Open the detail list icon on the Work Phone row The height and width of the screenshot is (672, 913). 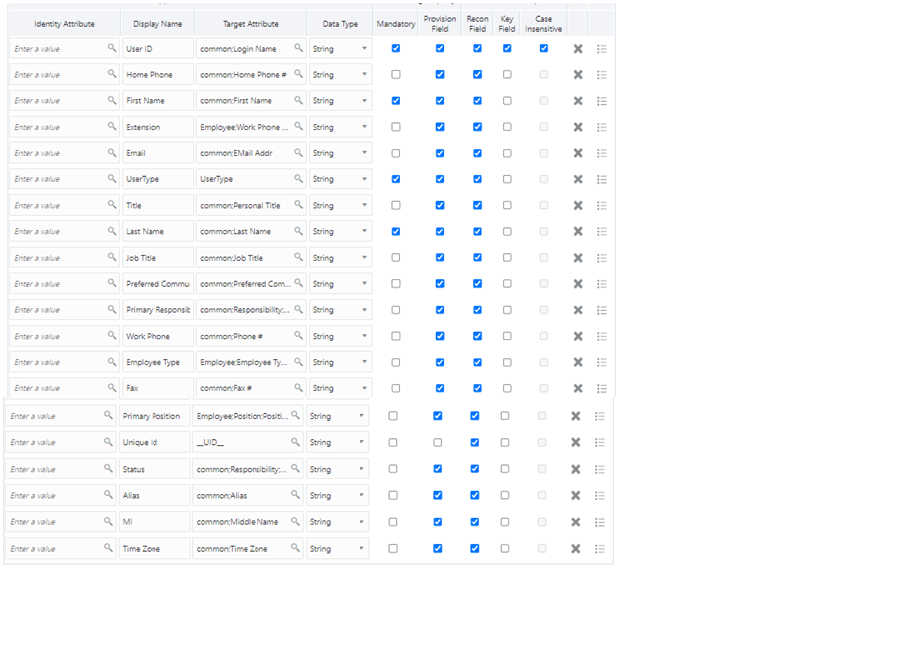point(600,335)
